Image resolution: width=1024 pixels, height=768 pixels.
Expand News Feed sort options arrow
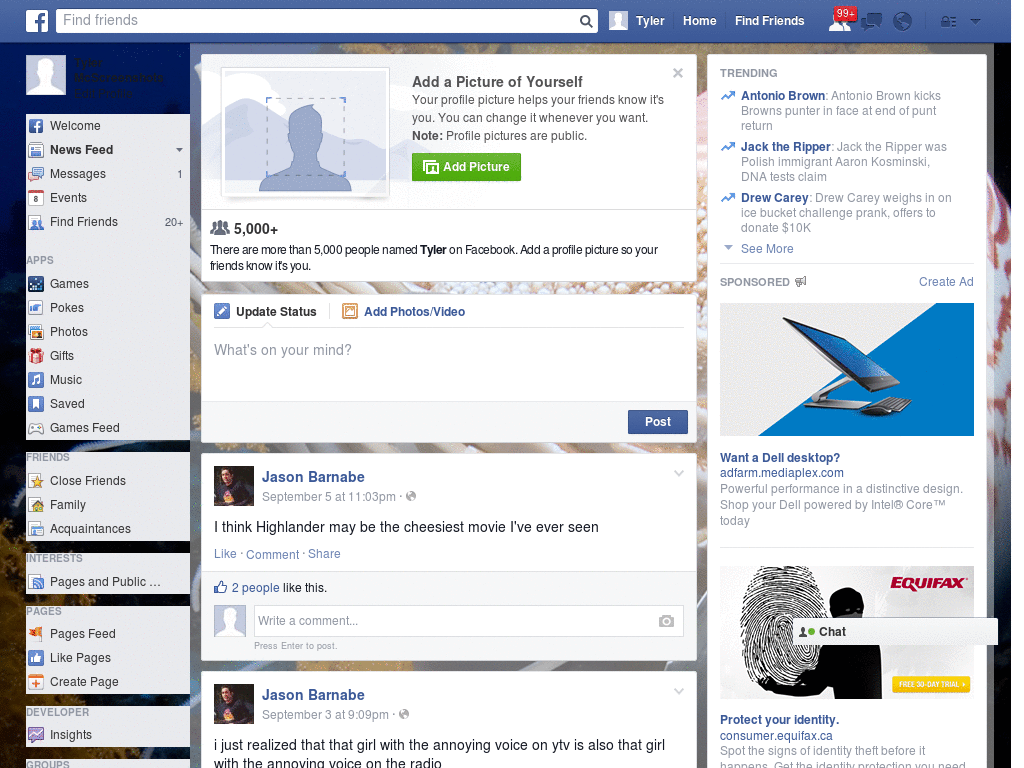point(179,150)
